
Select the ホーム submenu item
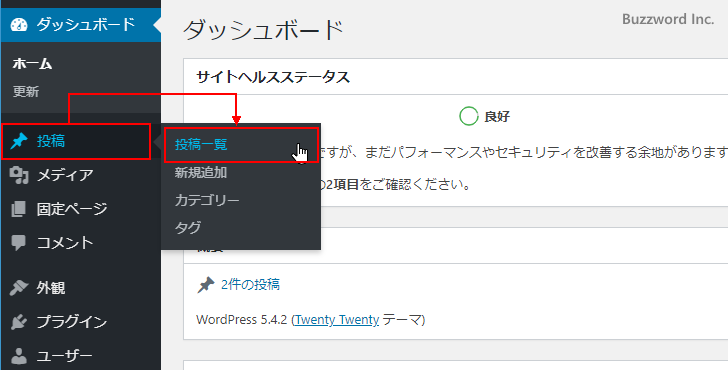click(x=32, y=64)
